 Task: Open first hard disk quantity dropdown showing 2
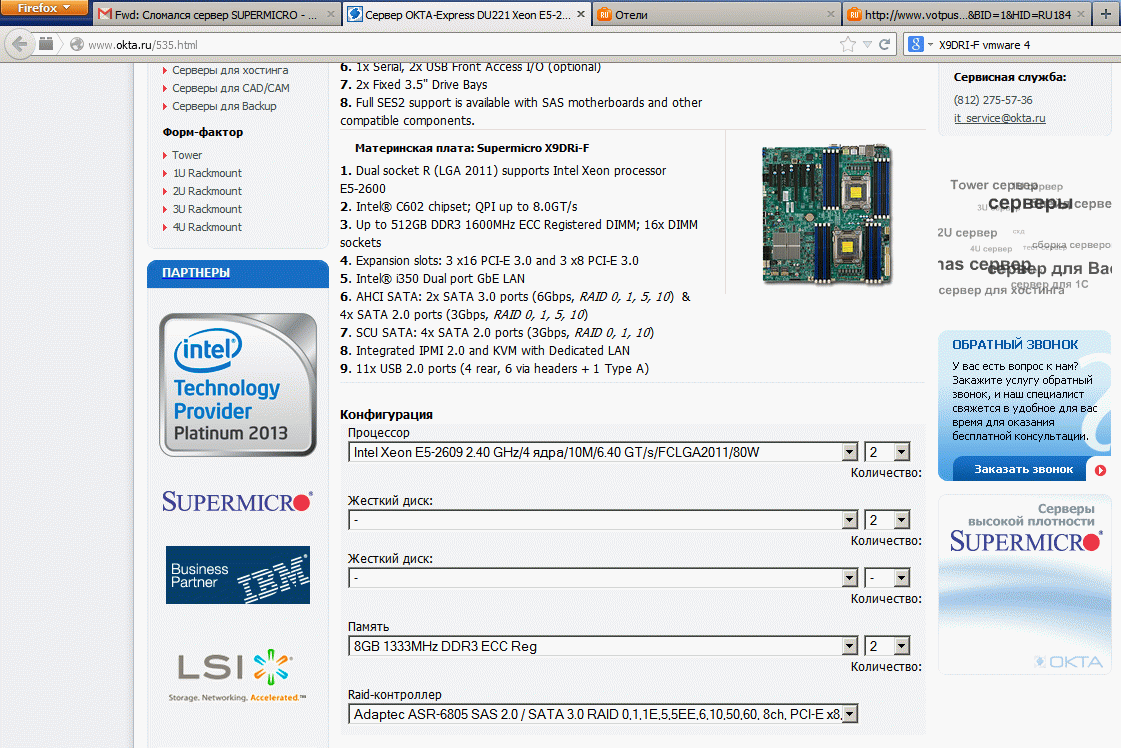point(887,520)
